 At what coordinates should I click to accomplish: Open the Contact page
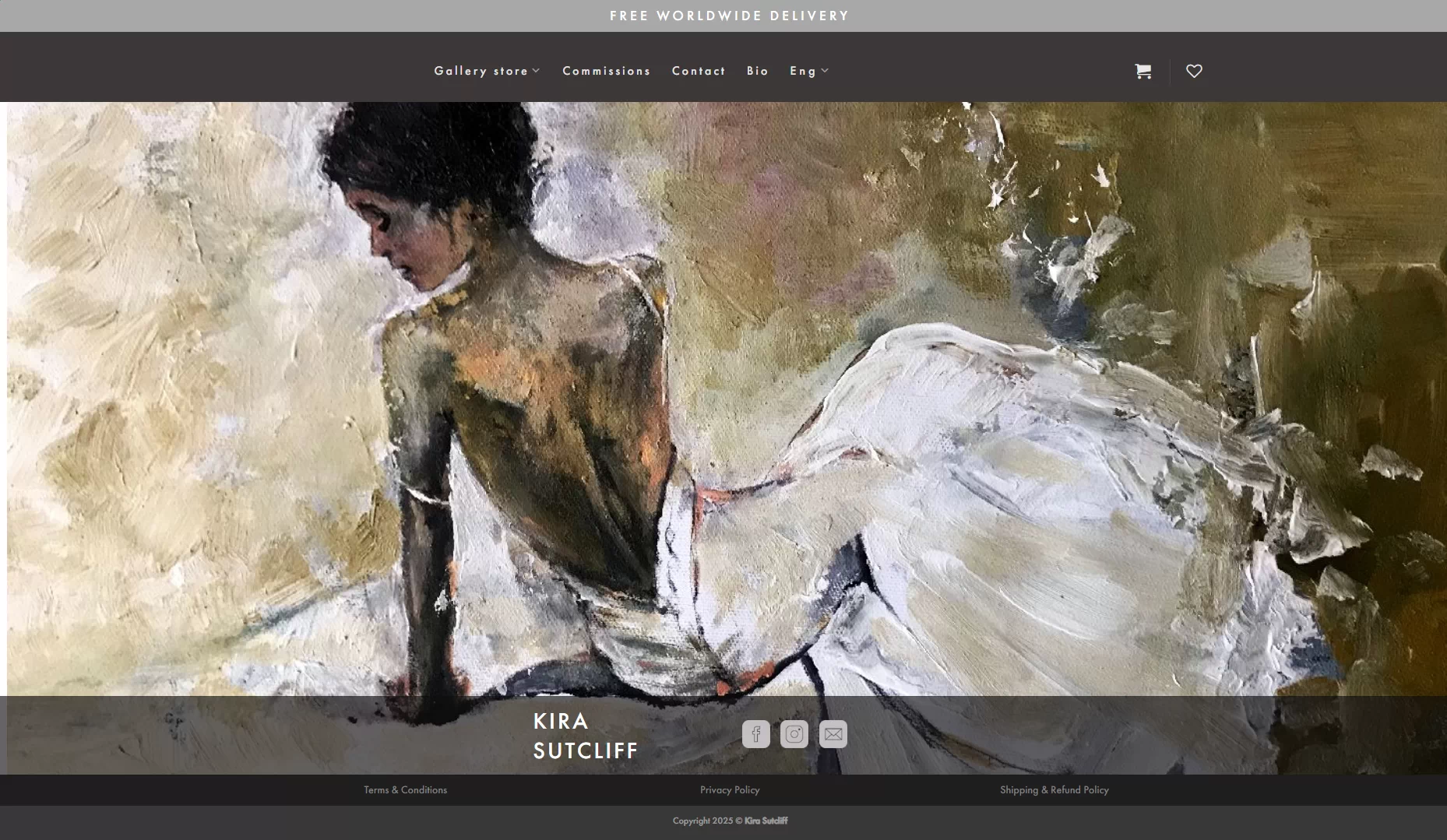click(699, 71)
